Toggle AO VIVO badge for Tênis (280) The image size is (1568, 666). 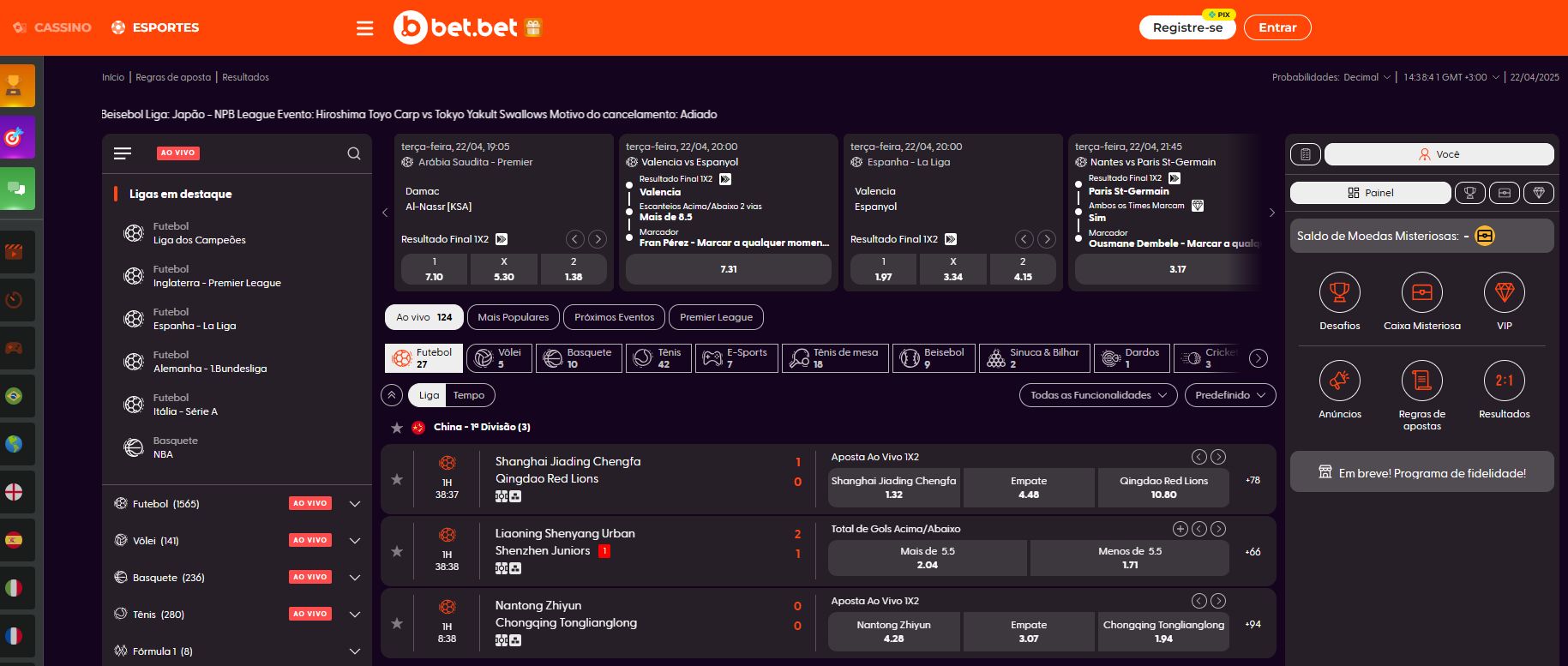310,614
